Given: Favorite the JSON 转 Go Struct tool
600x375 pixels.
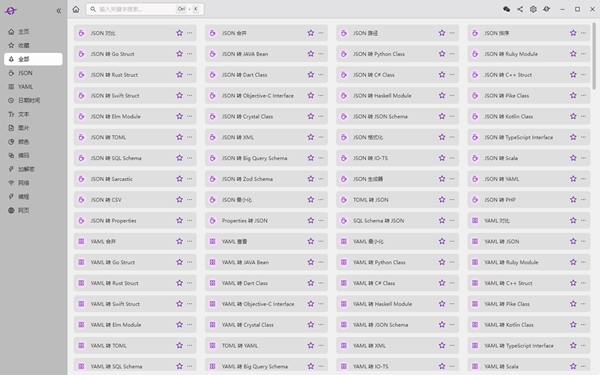Looking at the screenshot, I should [x=179, y=54].
